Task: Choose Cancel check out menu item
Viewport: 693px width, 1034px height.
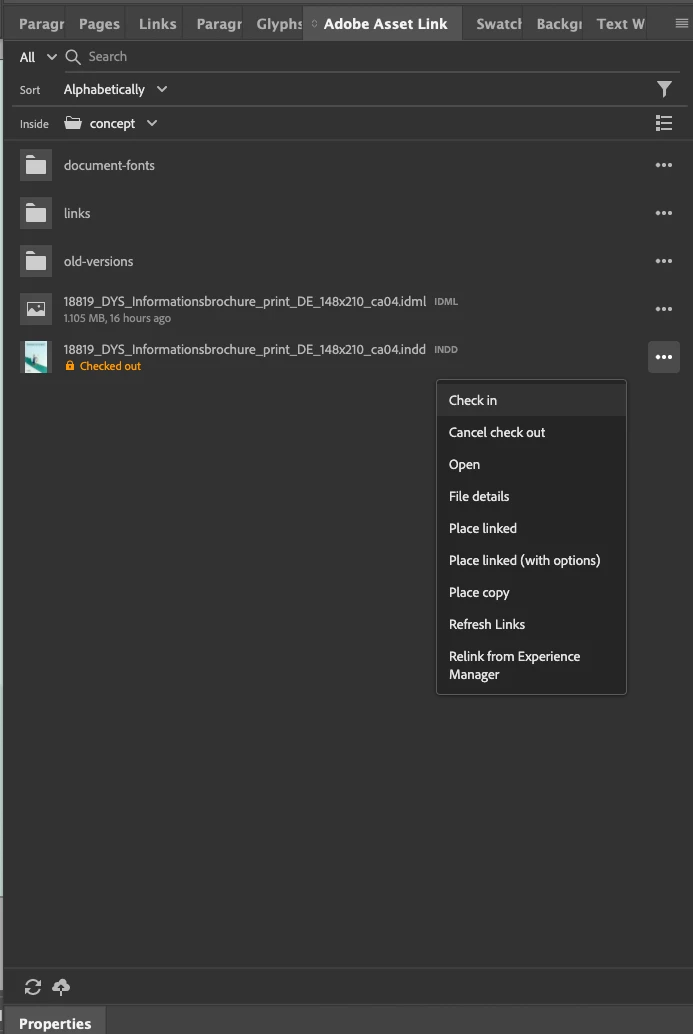Action: 531,433
